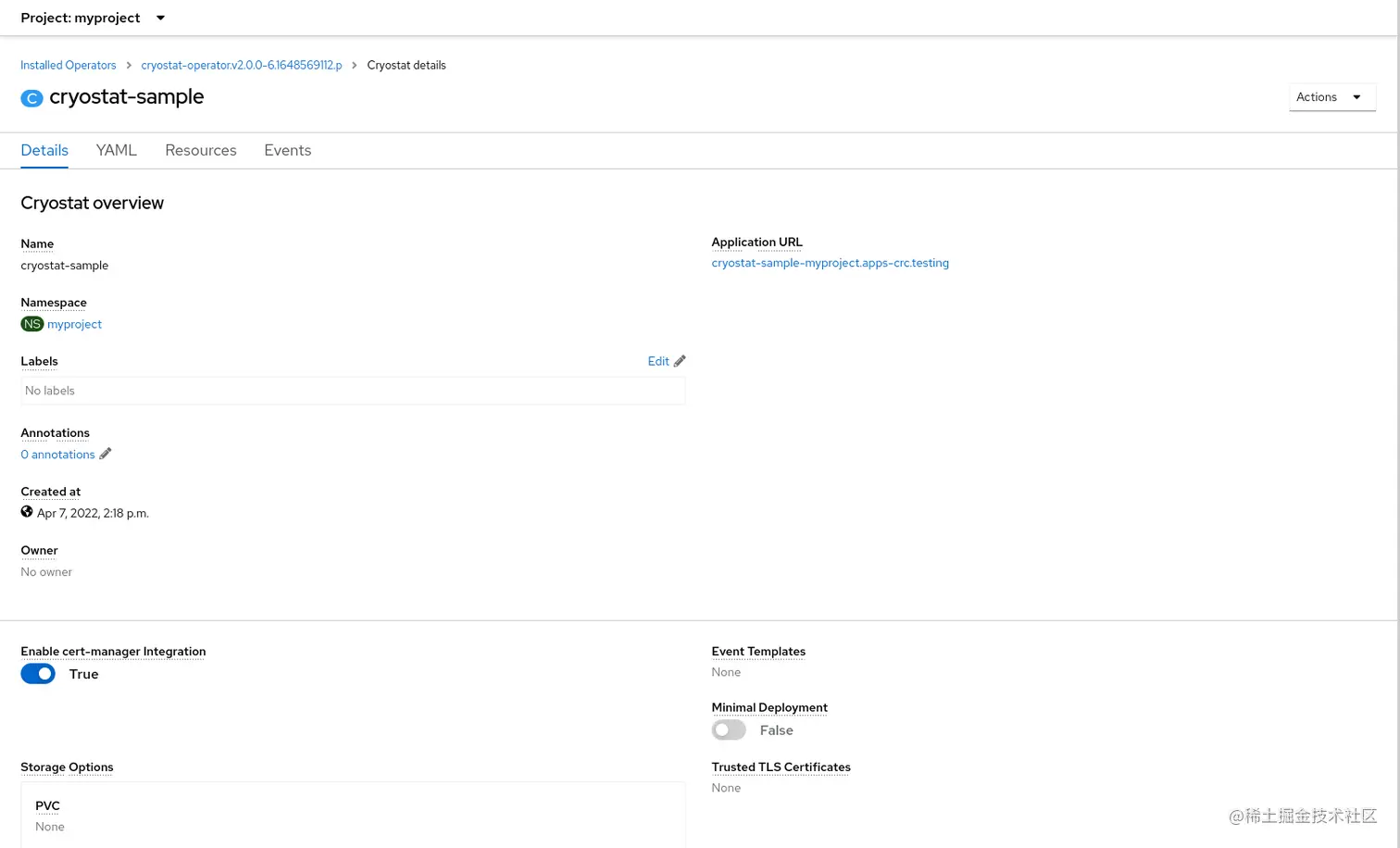The image size is (1400, 848).
Task: Click inside the No labels field
Action: 352,390
